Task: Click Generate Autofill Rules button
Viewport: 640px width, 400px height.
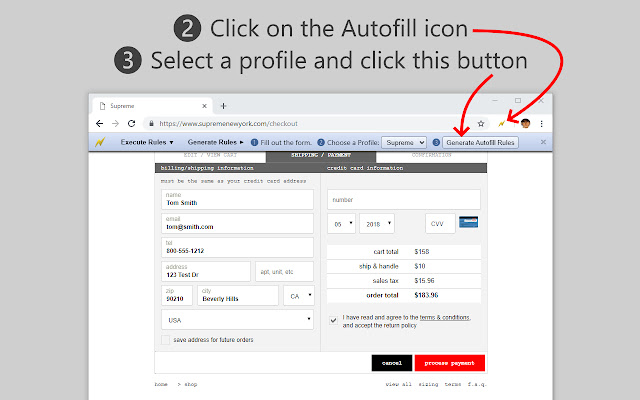Action: pos(480,142)
